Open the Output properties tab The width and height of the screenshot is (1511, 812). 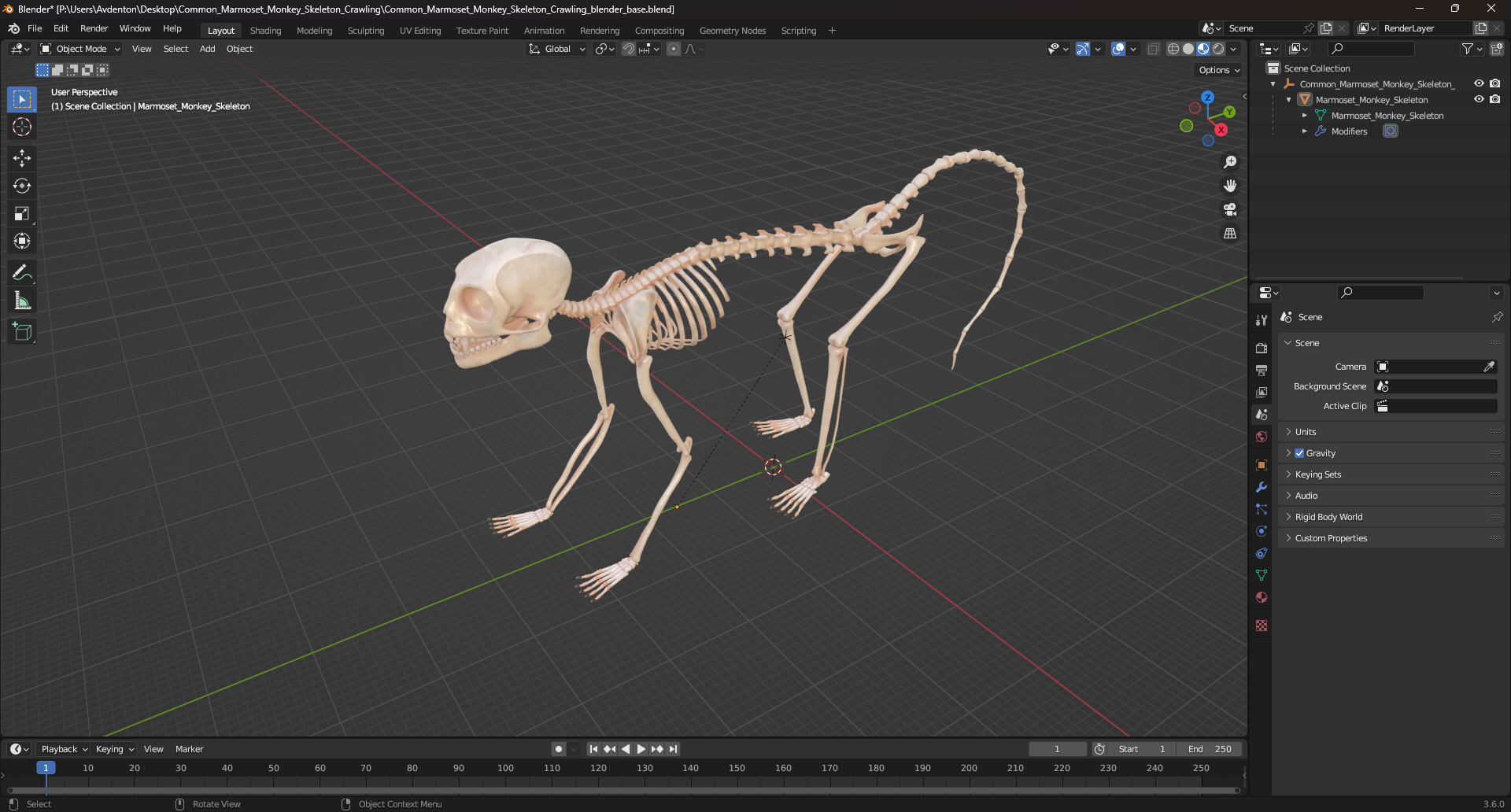pos(1262,370)
